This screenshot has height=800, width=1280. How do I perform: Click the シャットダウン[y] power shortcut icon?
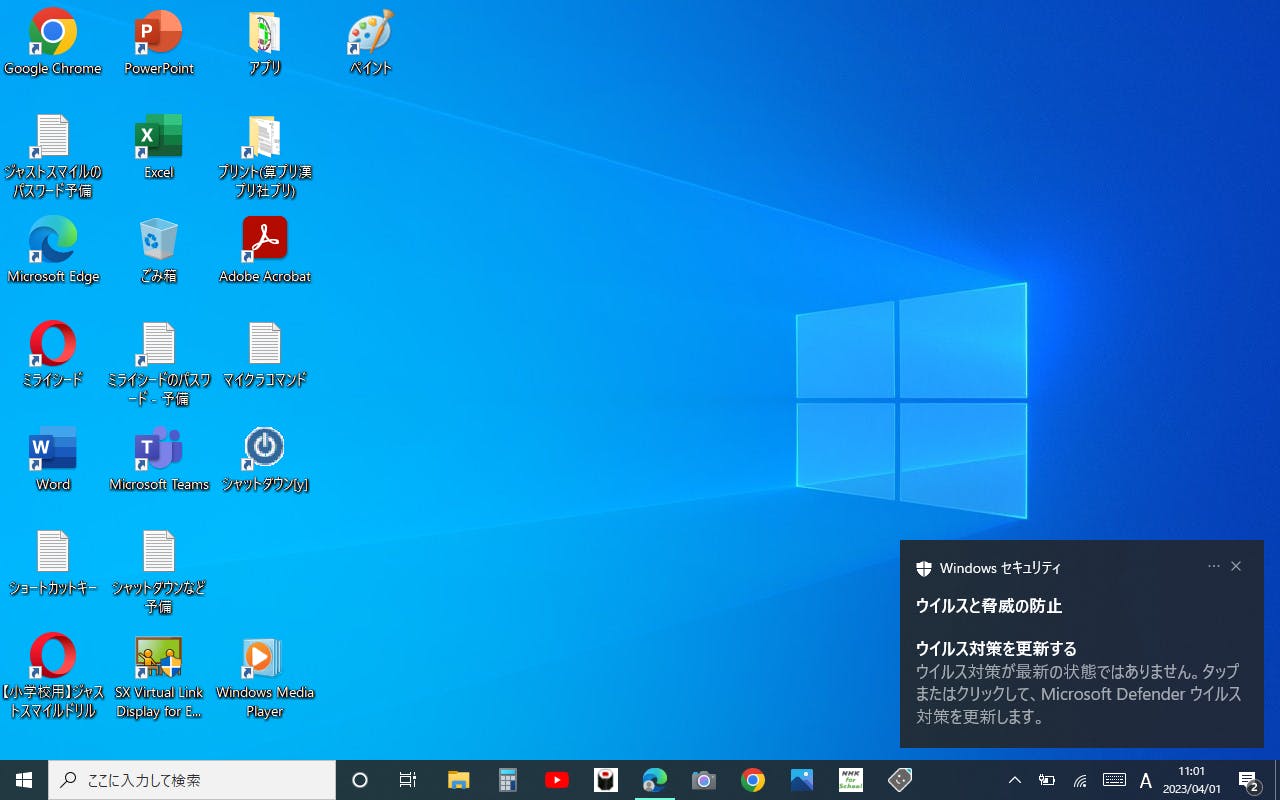[265, 449]
